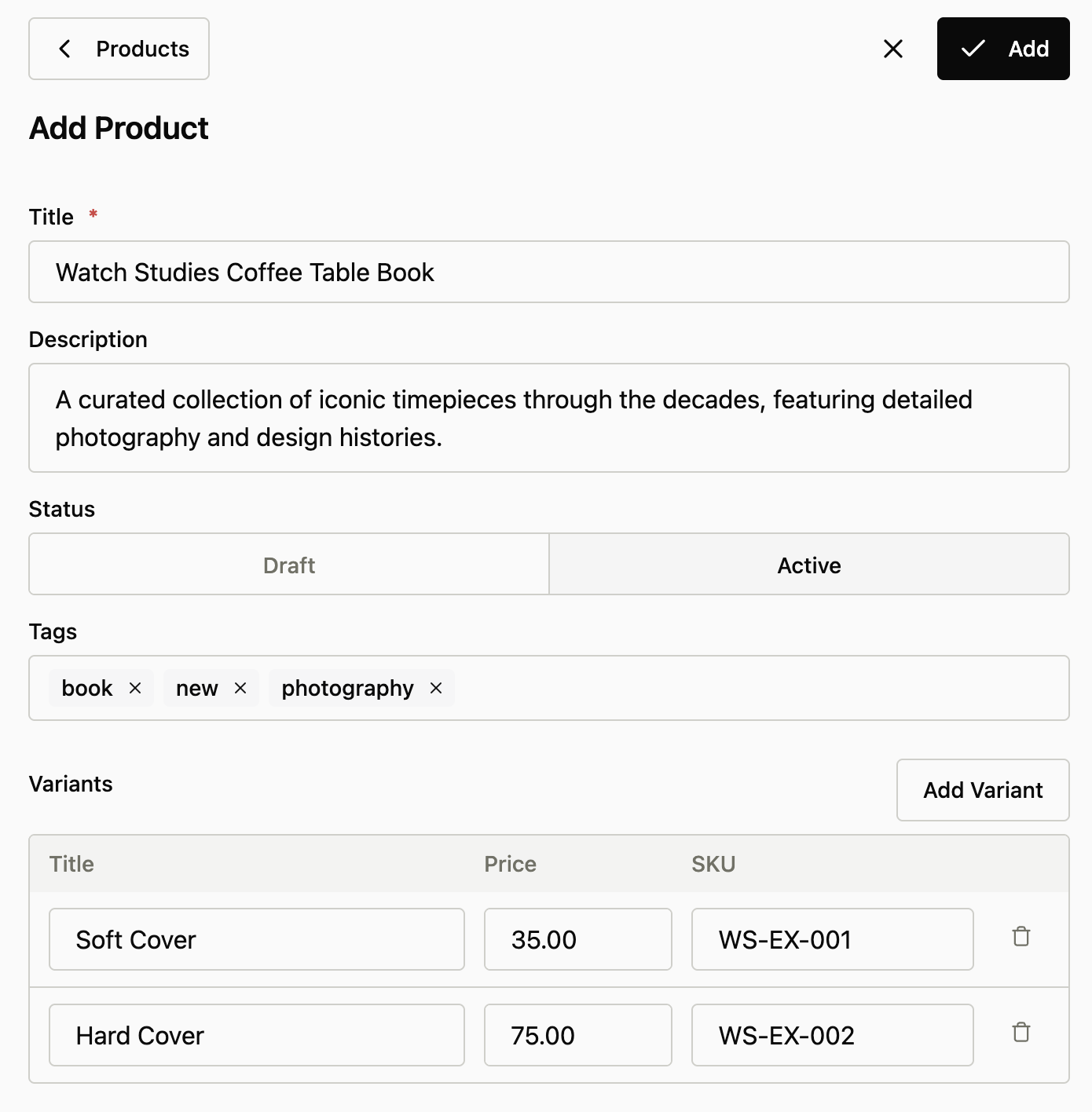The width and height of the screenshot is (1092, 1112).
Task: Click the X cancel icon beside Add
Action: click(x=893, y=49)
